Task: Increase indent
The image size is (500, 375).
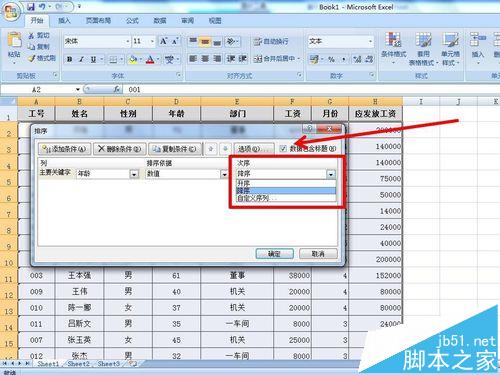Action: [x=242, y=59]
